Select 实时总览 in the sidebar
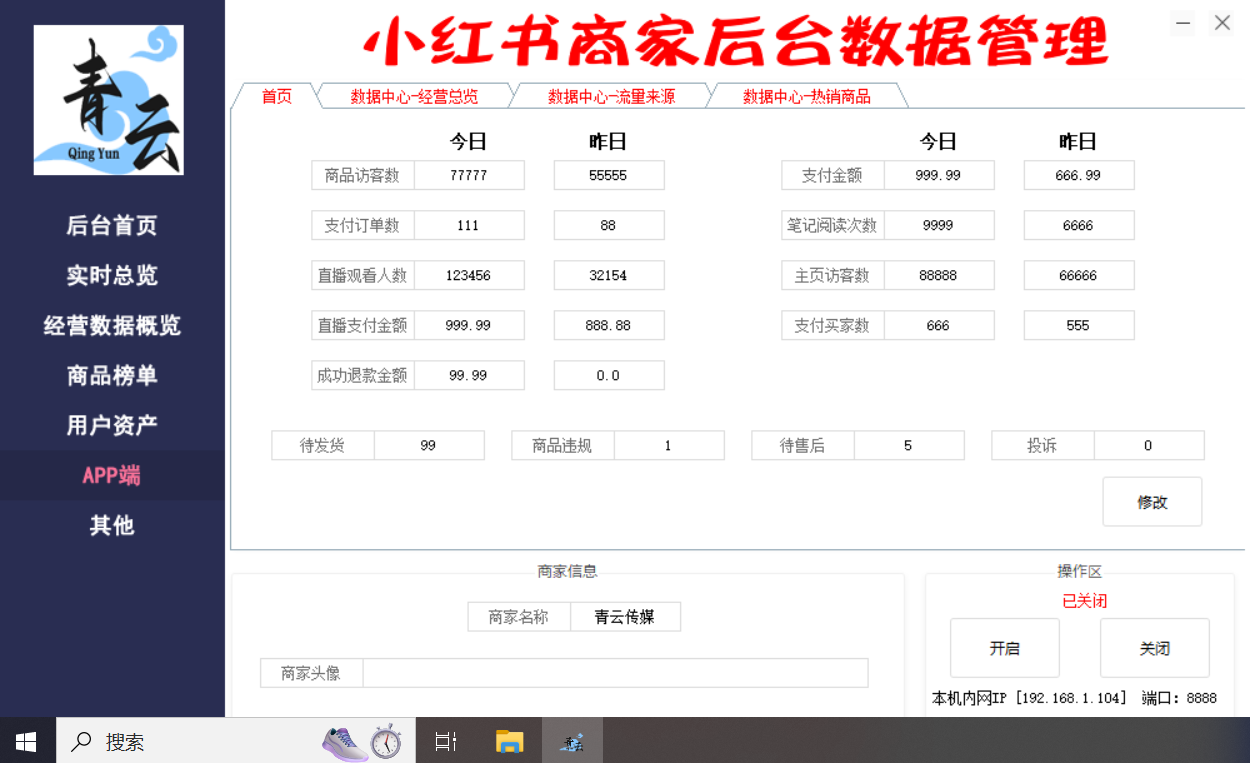The image size is (1250, 763). pyautogui.click(x=112, y=276)
